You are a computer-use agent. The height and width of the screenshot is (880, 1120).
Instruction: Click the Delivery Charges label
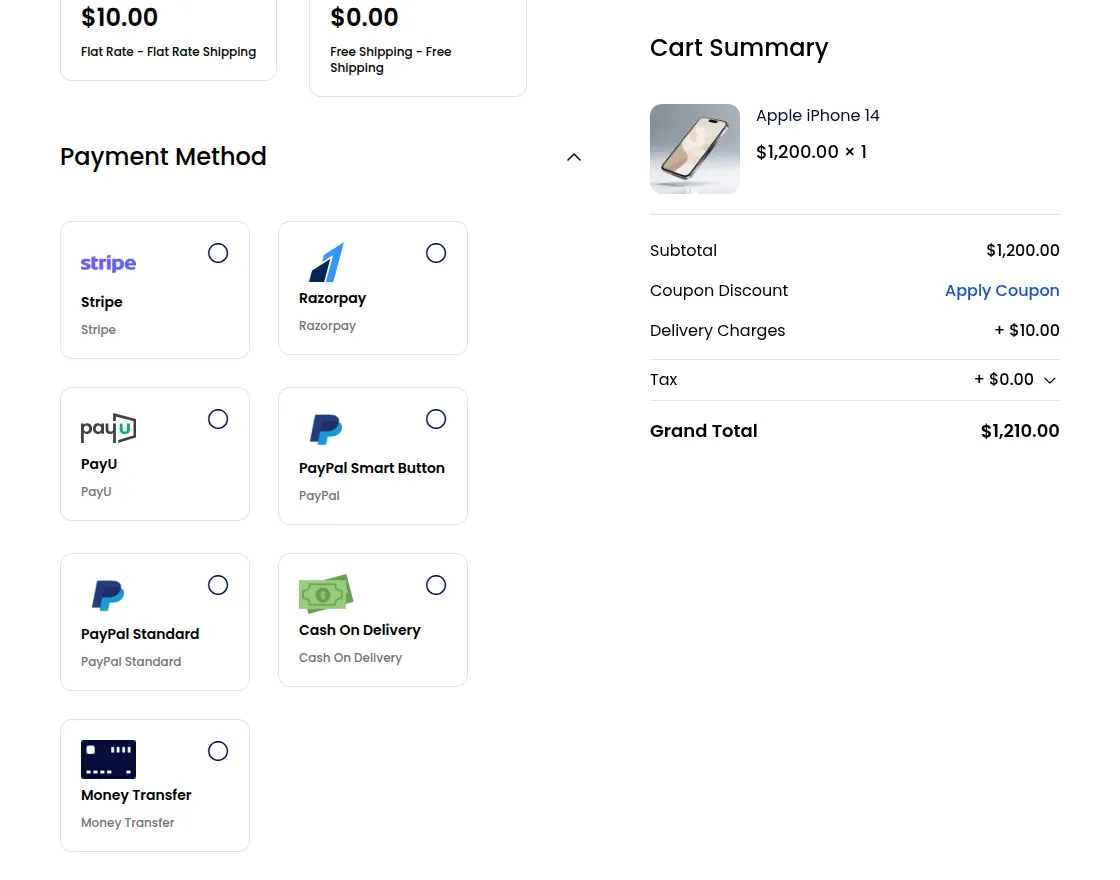[717, 331]
